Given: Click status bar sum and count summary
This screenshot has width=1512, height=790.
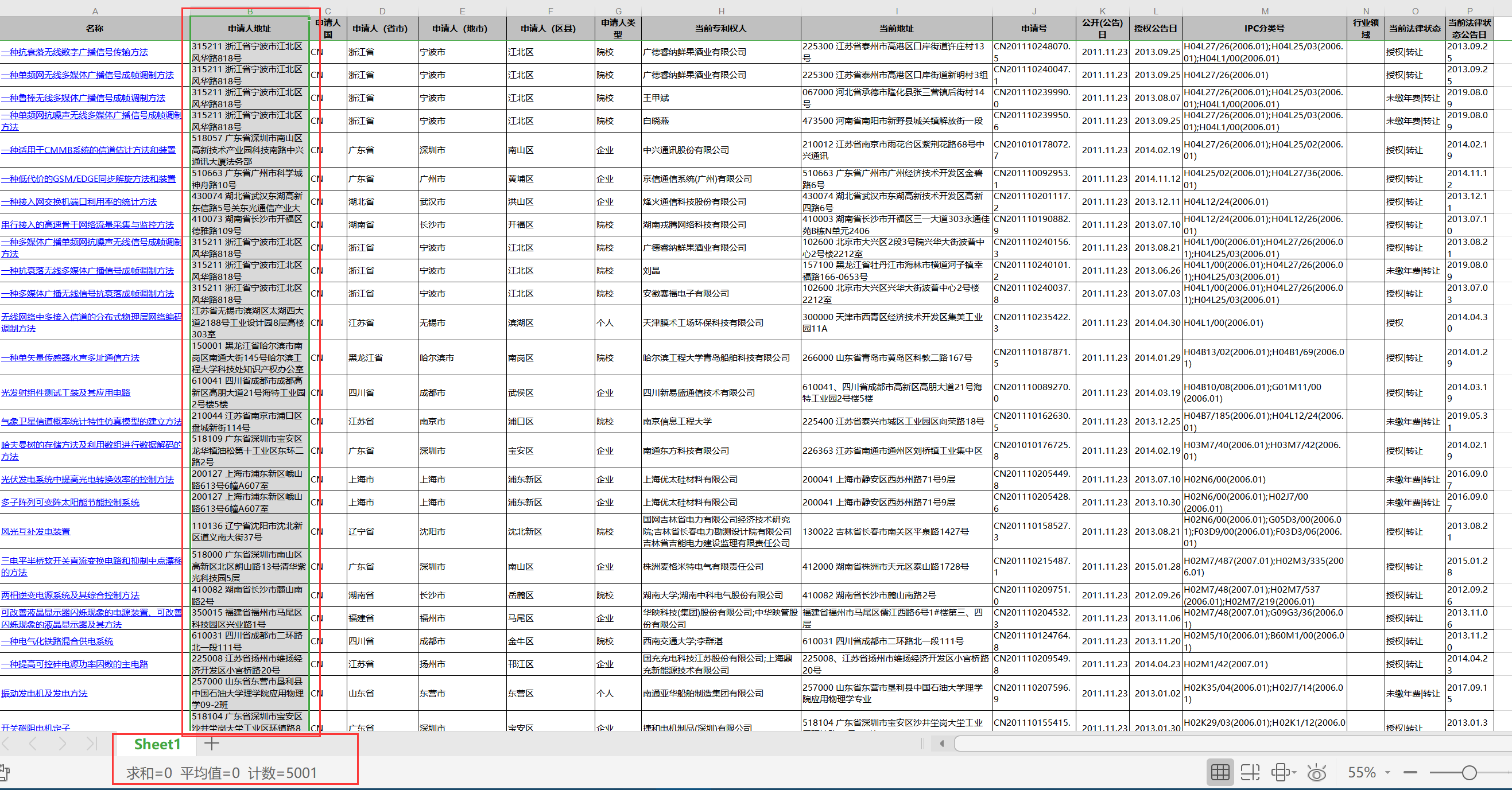Looking at the screenshot, I should pos(222,772).
